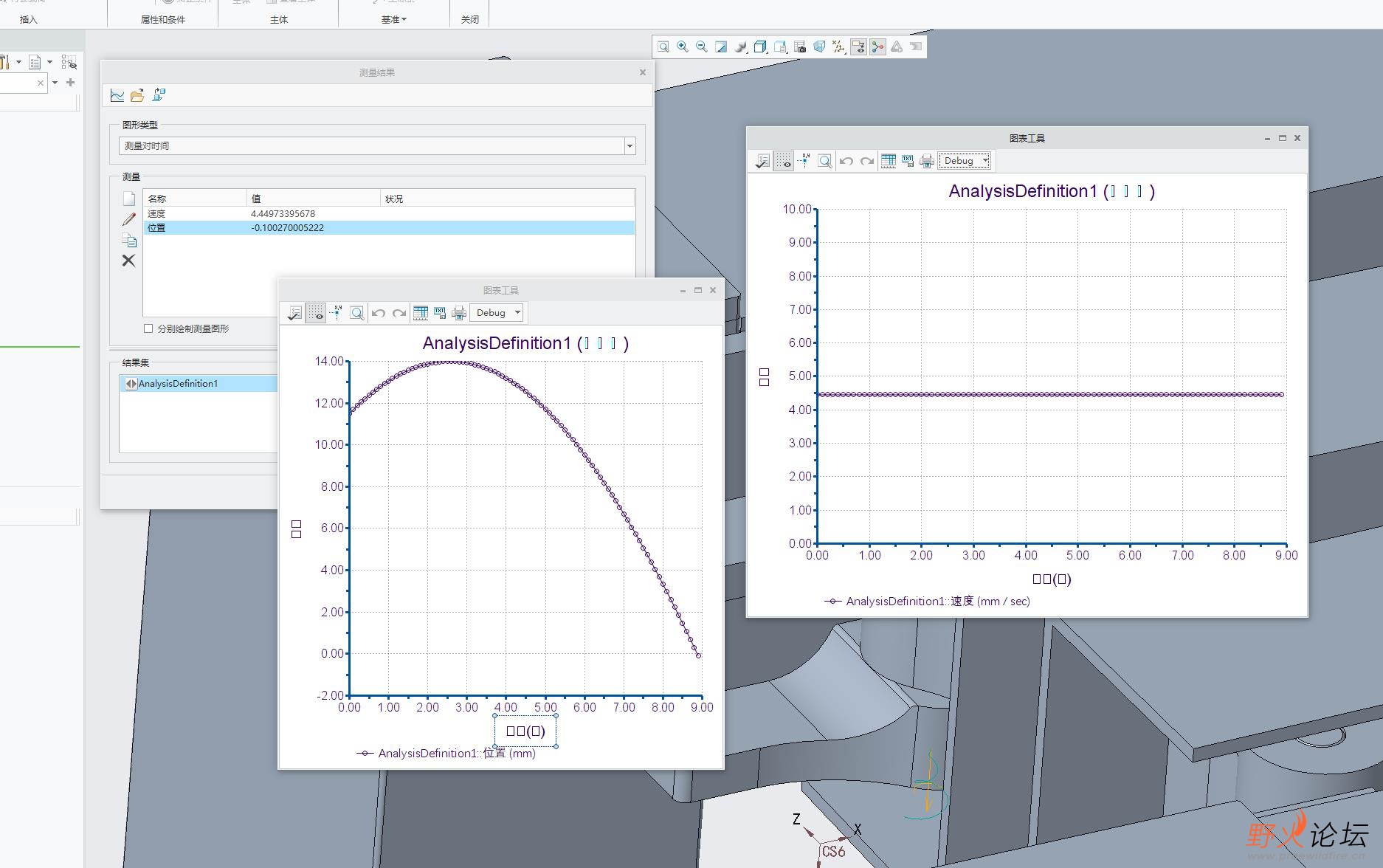The image size is (1383, 868).
Task: Toggle annotation display in view toolbar
Action: 858,47
